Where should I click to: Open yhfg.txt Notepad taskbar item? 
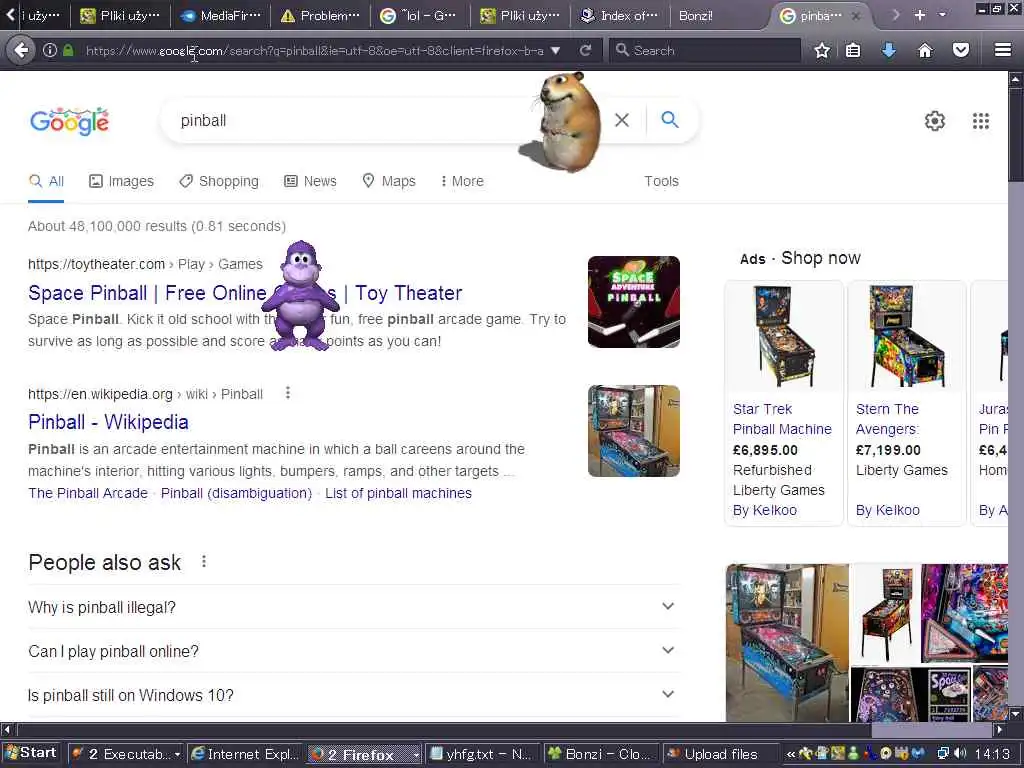482,754
